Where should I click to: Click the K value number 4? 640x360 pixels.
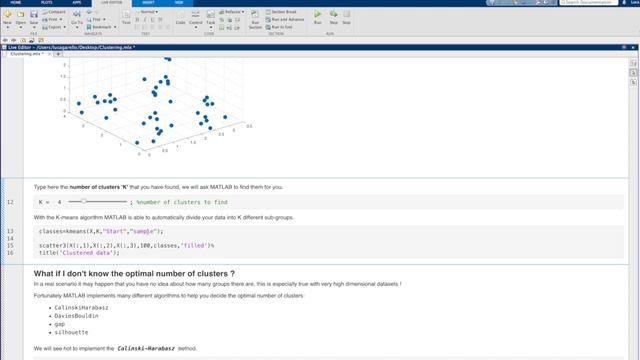point(59,202)
